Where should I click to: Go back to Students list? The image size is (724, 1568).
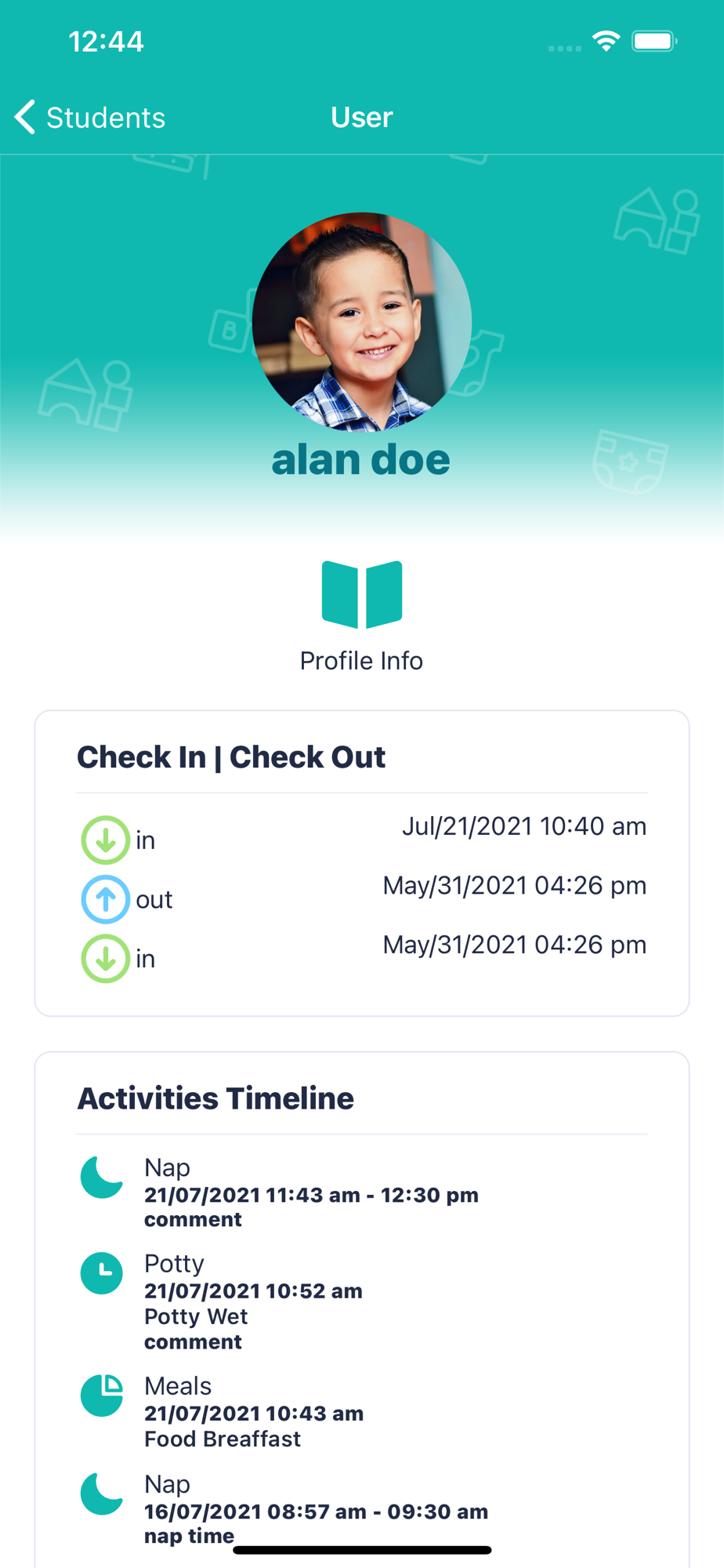click(90, 118)
